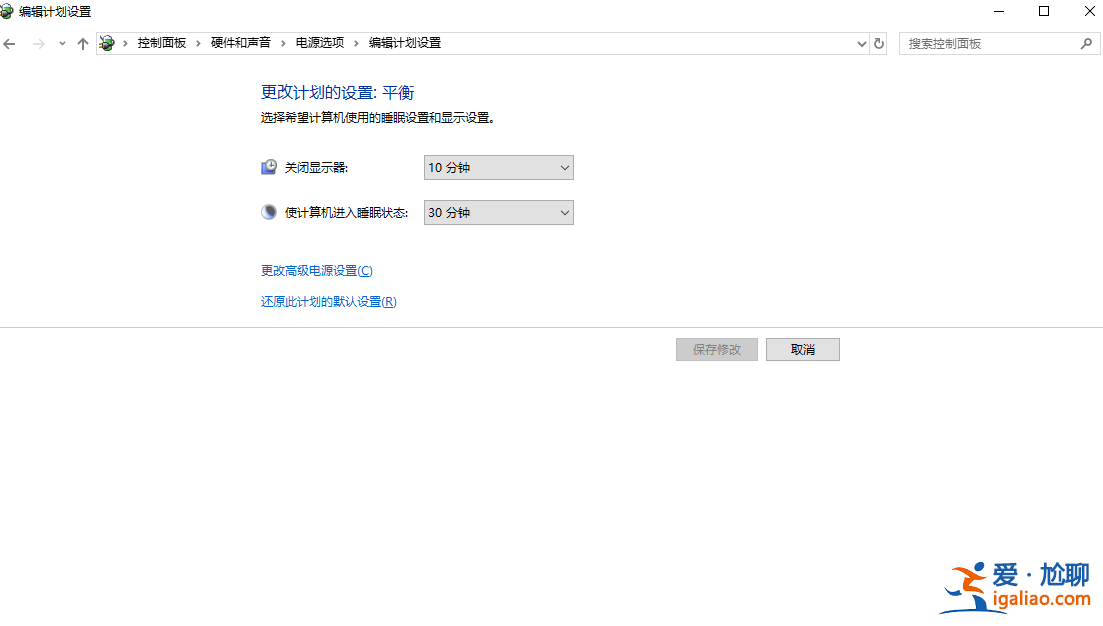
Task: Navigate to 硬件和声音 in the breadcrumb
Action: [240, 43]
